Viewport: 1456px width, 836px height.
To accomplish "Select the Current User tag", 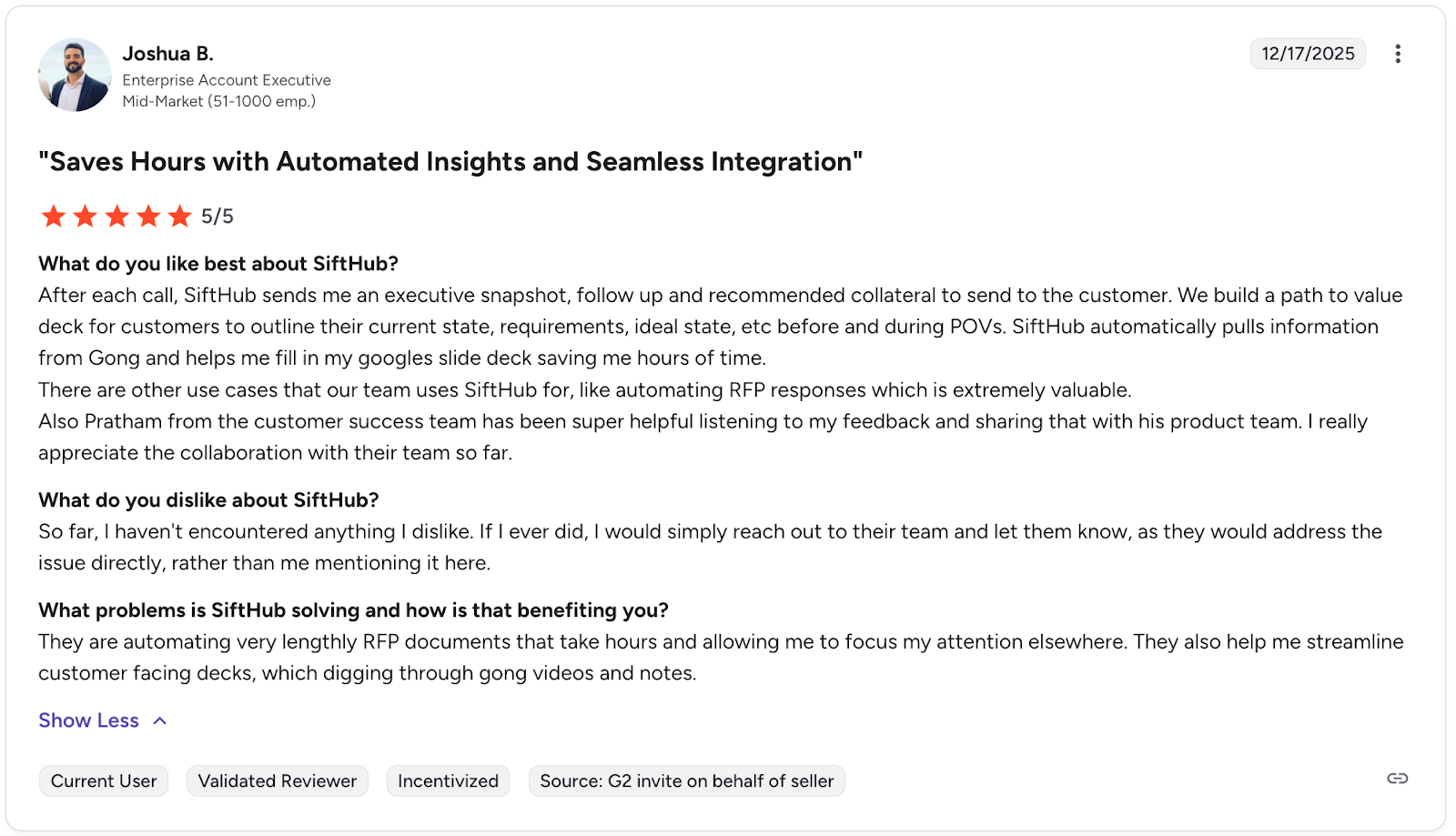I will pos(104,781).
